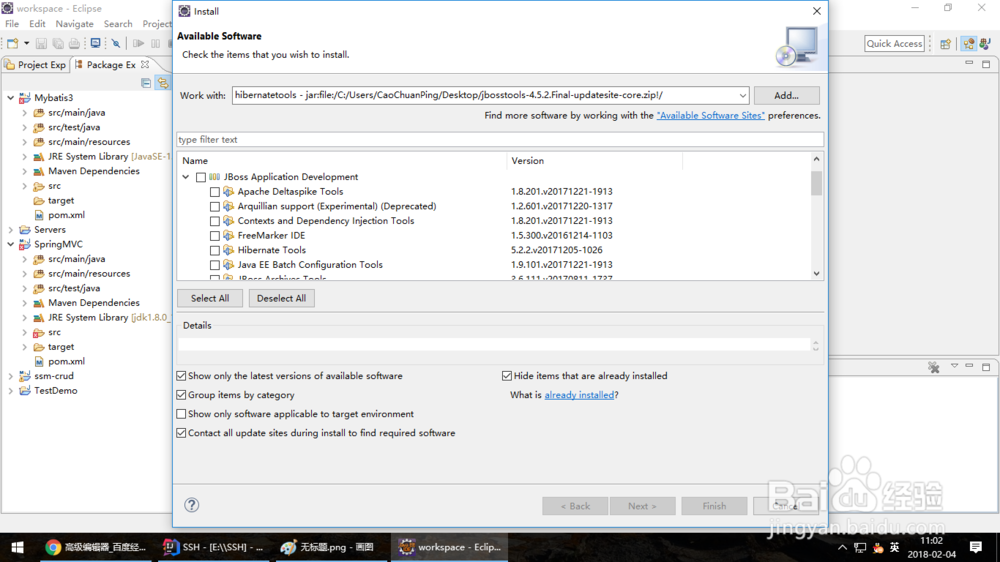
Task: Open the File menu
Action: 12,24
